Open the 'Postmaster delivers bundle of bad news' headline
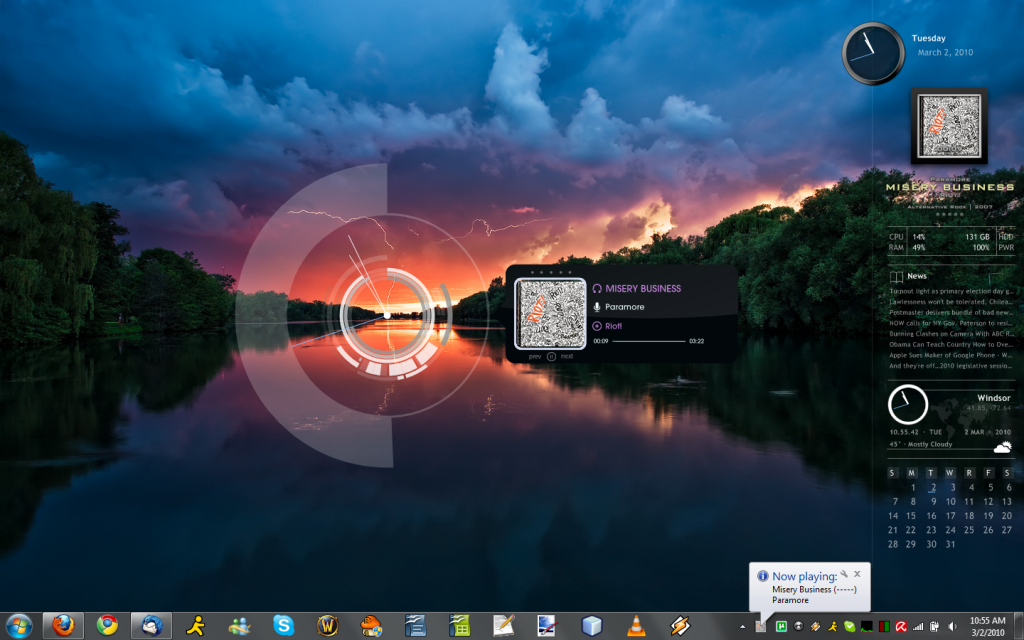 click(x=952, y=312)
